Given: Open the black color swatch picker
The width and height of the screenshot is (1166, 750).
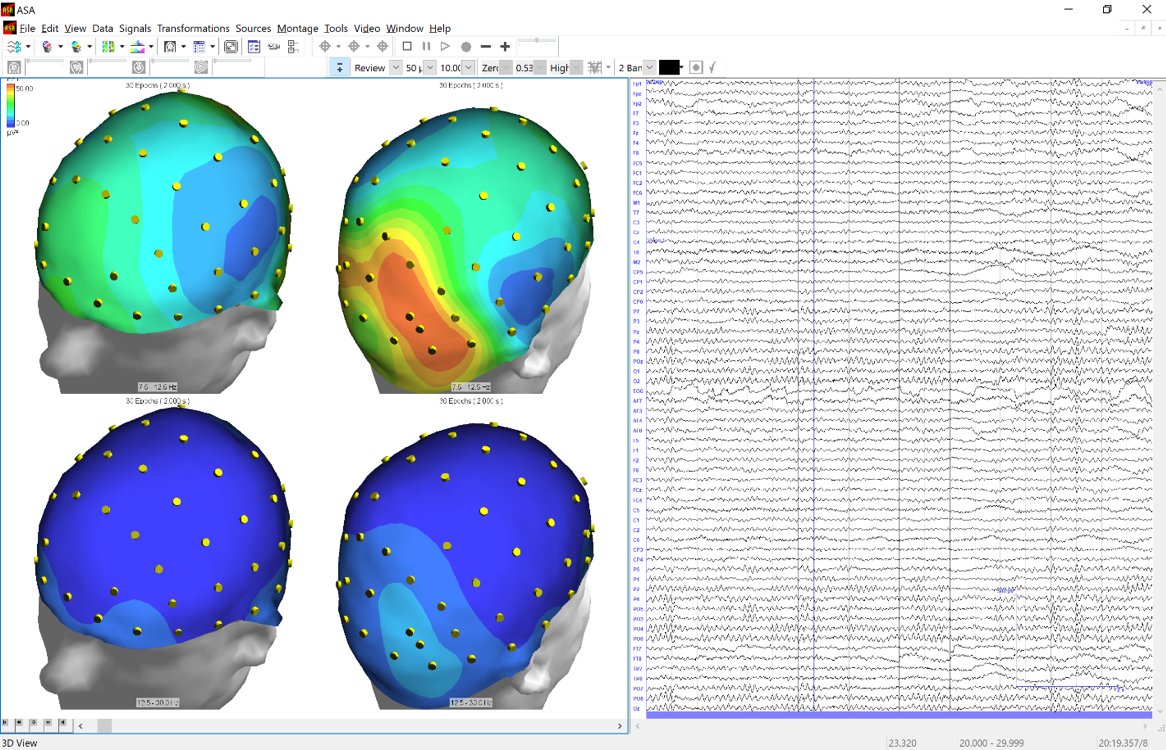Looking at the screenshot, I should (670, 67).
